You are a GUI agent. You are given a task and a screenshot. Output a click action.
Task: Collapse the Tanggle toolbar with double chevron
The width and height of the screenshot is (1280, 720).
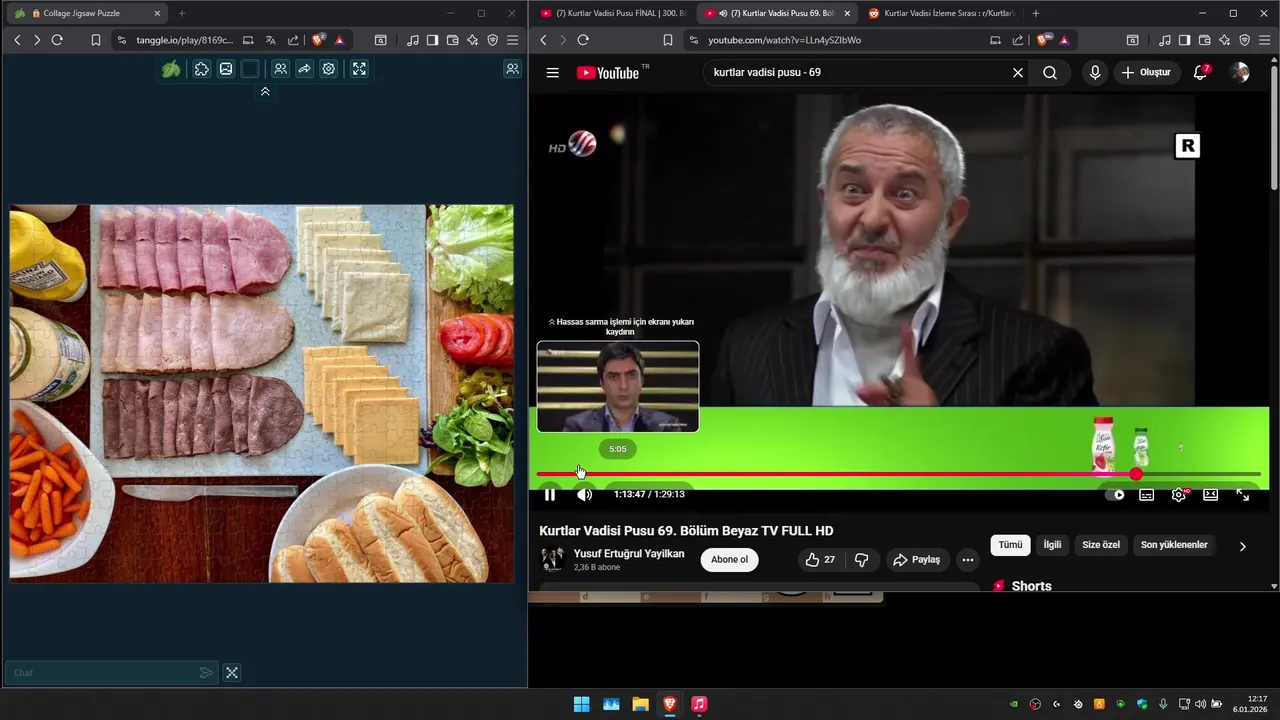tap(265, 91)
